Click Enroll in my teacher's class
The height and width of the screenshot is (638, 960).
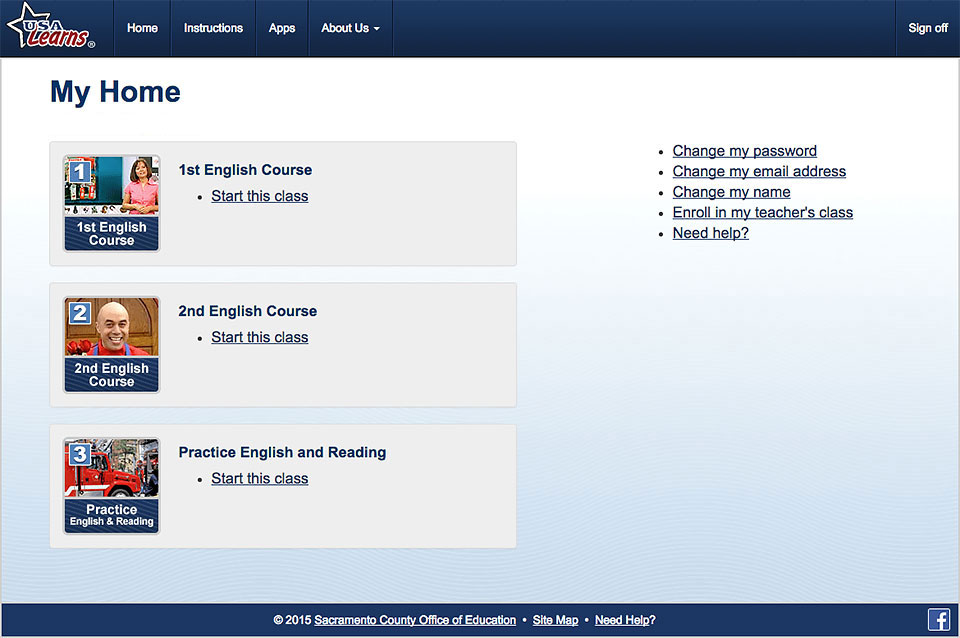click(x=762, y=212)
